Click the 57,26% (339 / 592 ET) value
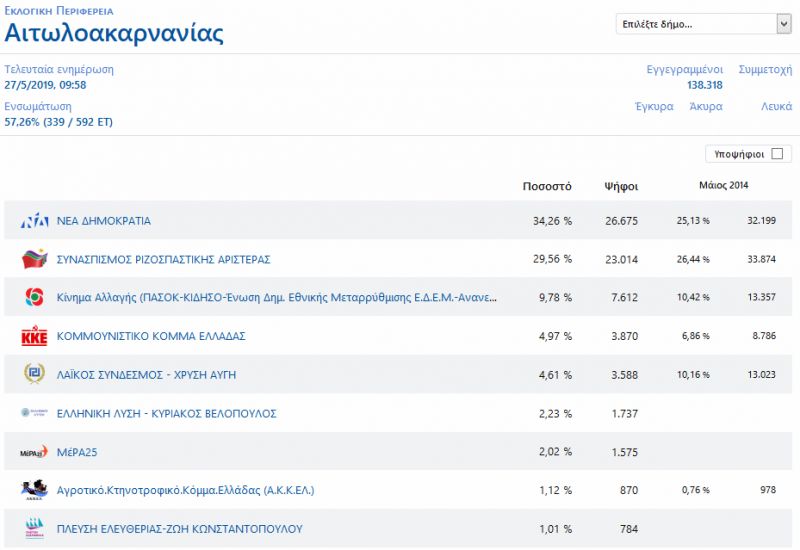 [x=58, y=122]
